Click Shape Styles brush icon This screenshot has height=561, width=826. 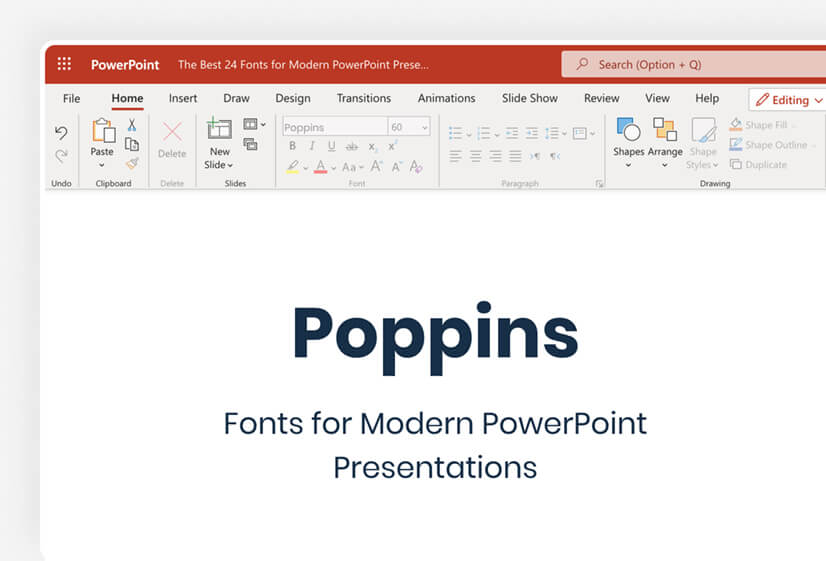[704, 130]
